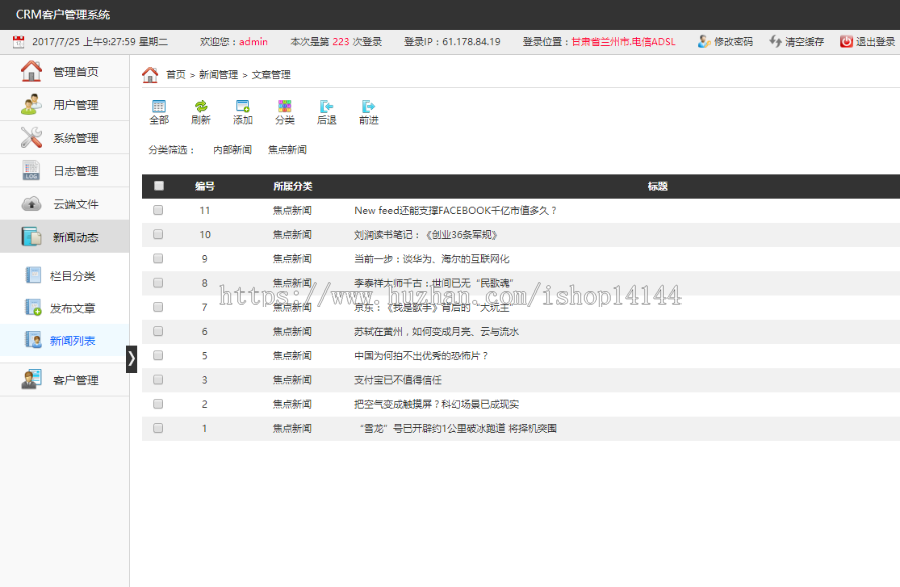Open the 栏目分类 submenu item

click(64, 276)
